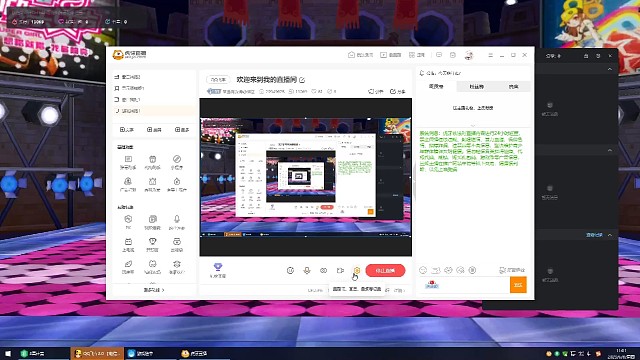Open the Windows Start button
Image resolution: width=640 pixels, height=360 pixels.
(x=8, y=353)
